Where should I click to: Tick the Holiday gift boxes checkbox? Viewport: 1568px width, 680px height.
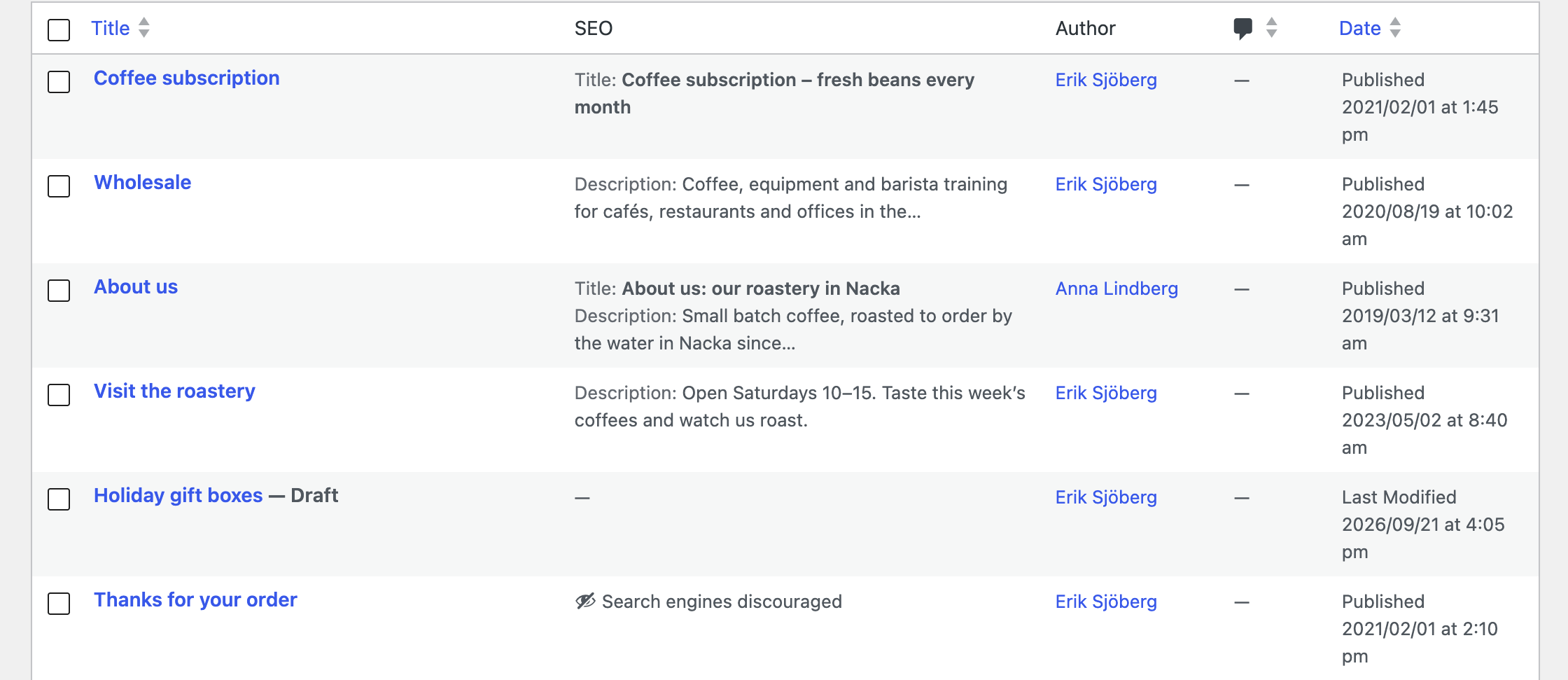pos(59,499)
